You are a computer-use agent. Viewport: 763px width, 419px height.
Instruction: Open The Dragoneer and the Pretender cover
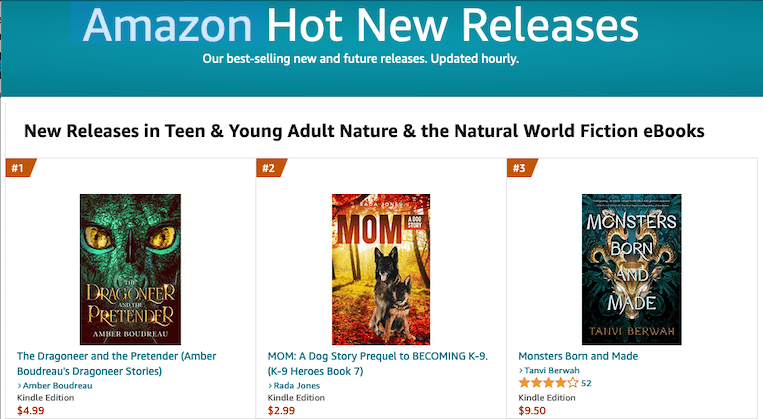tap(130, 270)
